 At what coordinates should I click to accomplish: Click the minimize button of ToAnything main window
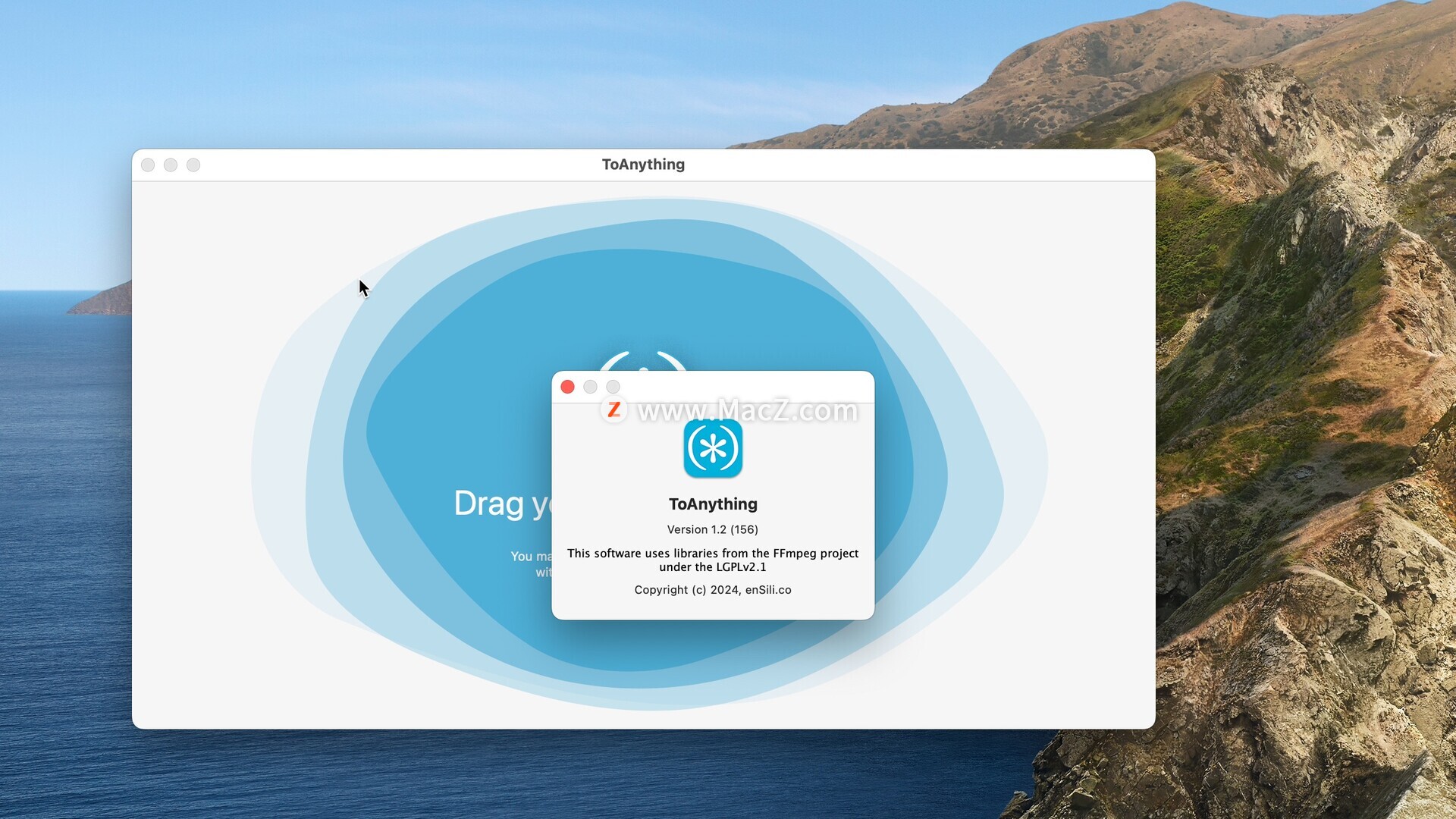tap(171, 165)
